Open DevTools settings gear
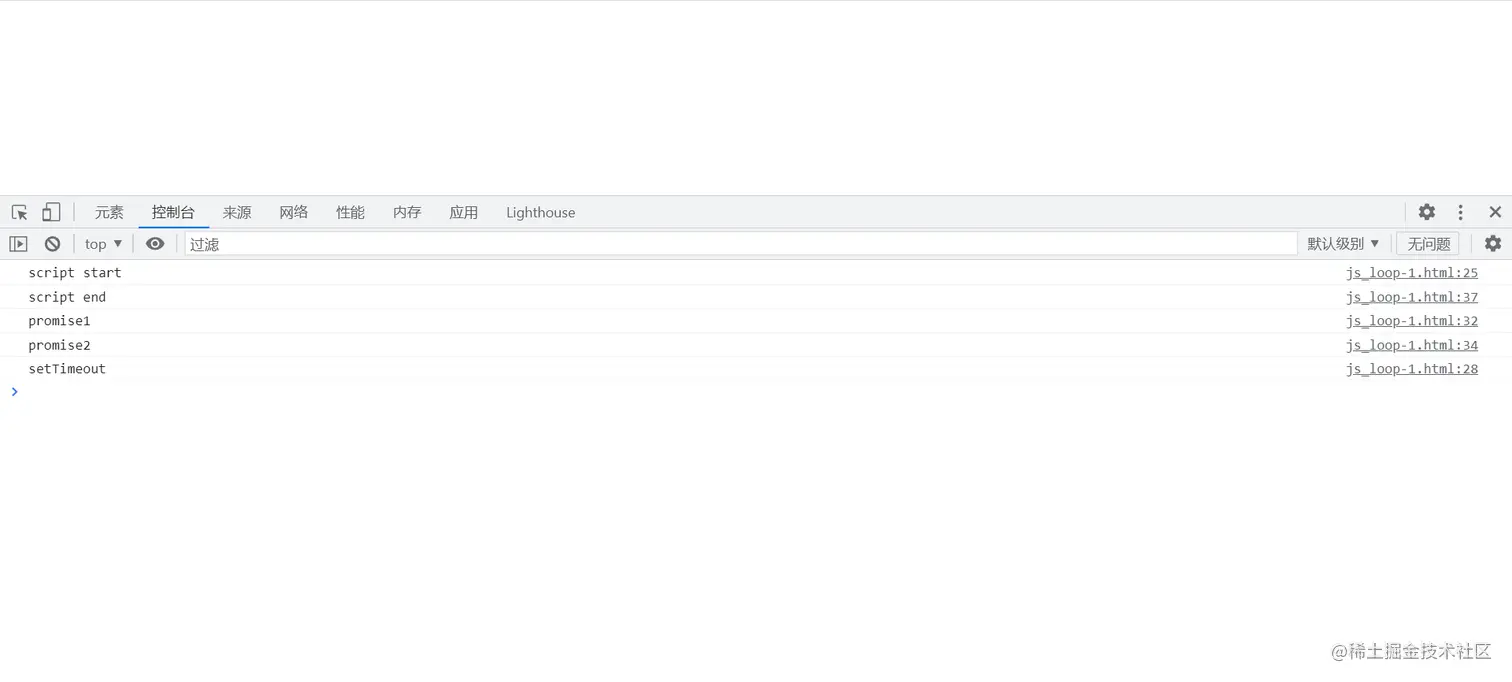This screenshot has height=682, width=1512. coord(1426,212)
